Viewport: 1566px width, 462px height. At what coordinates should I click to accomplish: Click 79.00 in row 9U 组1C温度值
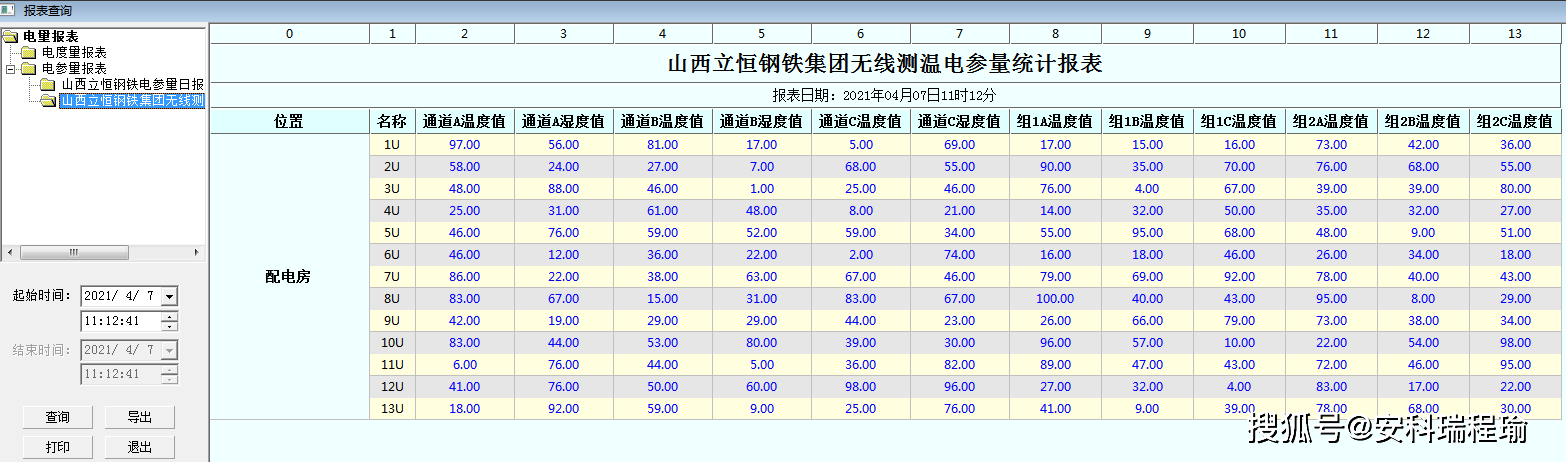click(x=1240, y=321)
